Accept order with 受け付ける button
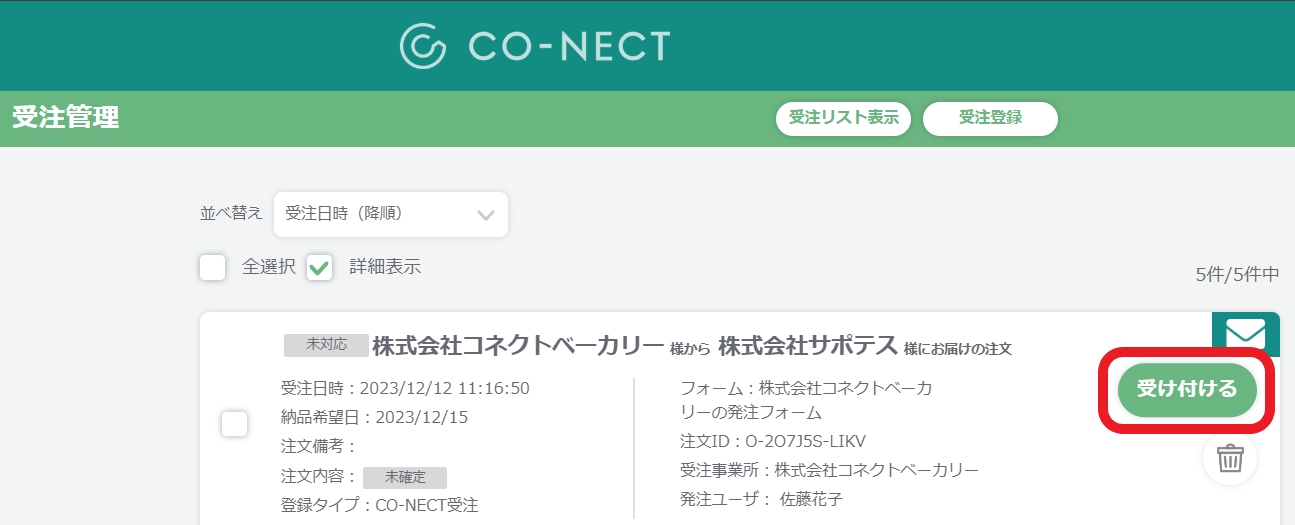 tap(1187, 390)
